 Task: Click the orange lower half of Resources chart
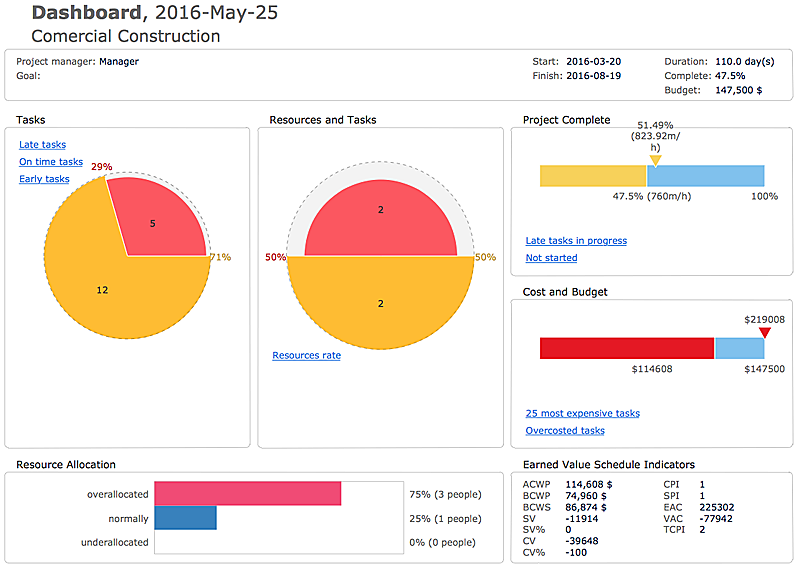[x=380, y=300]
